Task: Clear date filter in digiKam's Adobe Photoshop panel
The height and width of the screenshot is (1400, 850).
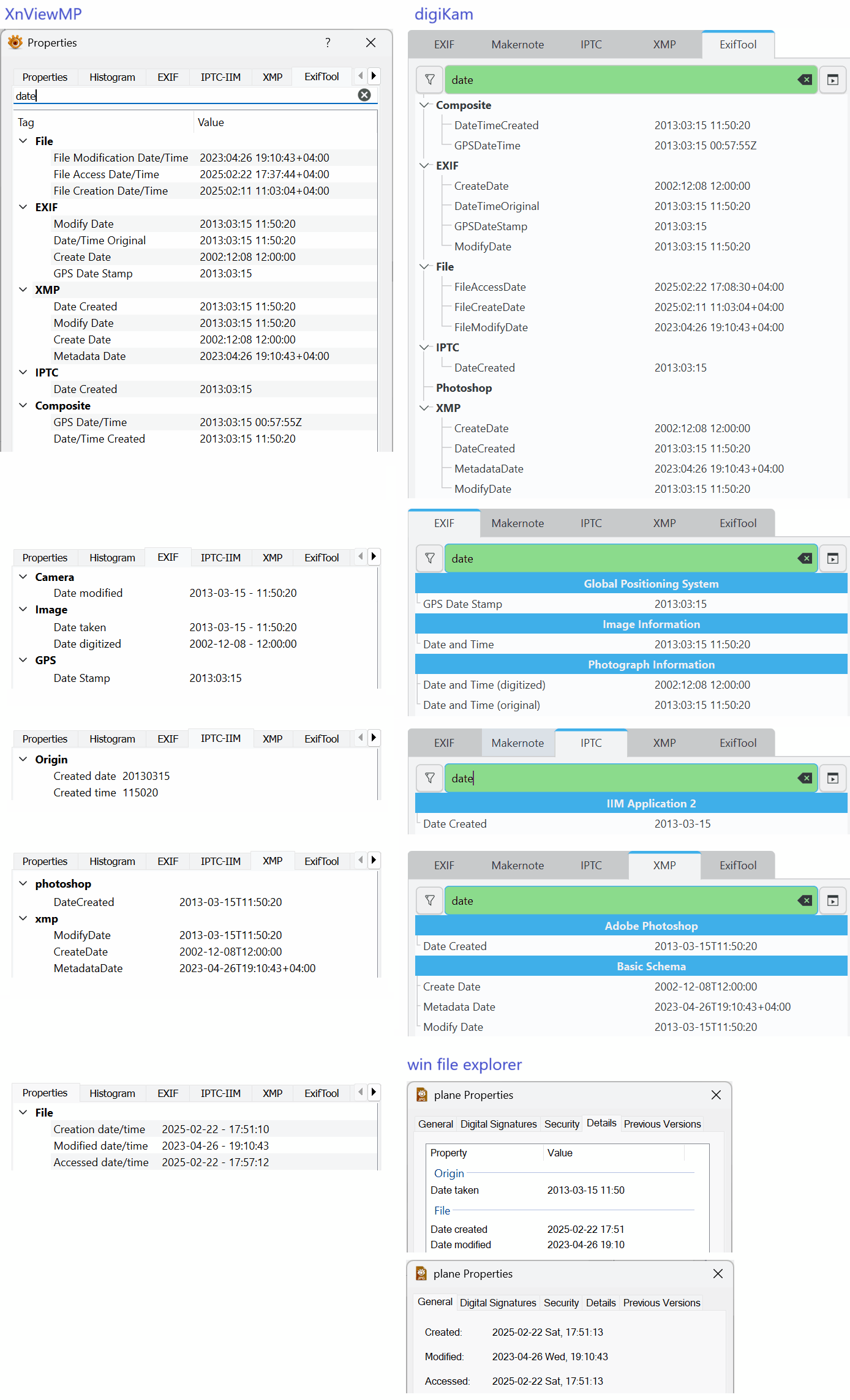Action: 805,900
